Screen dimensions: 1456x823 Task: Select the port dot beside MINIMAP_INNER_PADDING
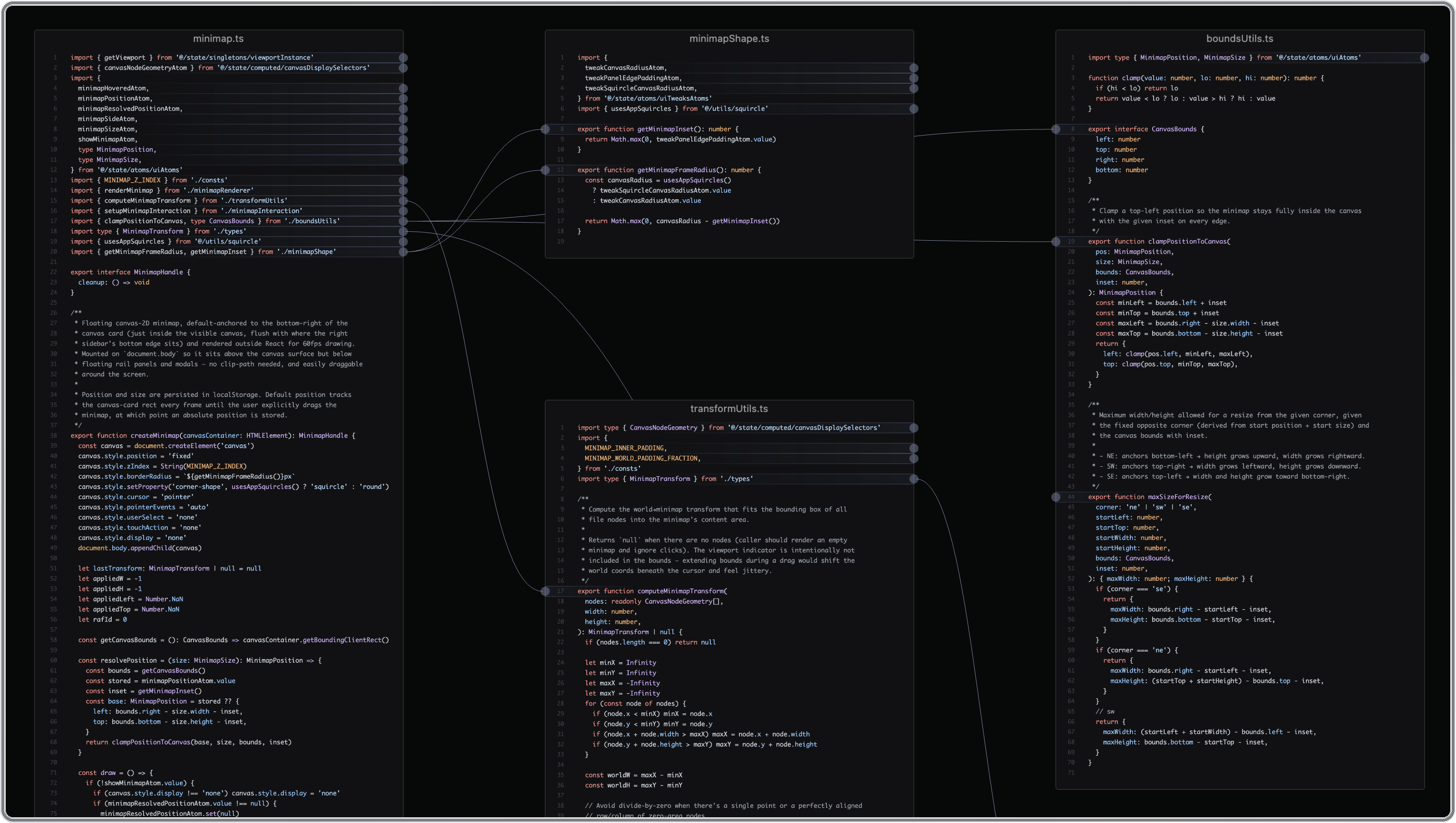[x=913, y=448]
